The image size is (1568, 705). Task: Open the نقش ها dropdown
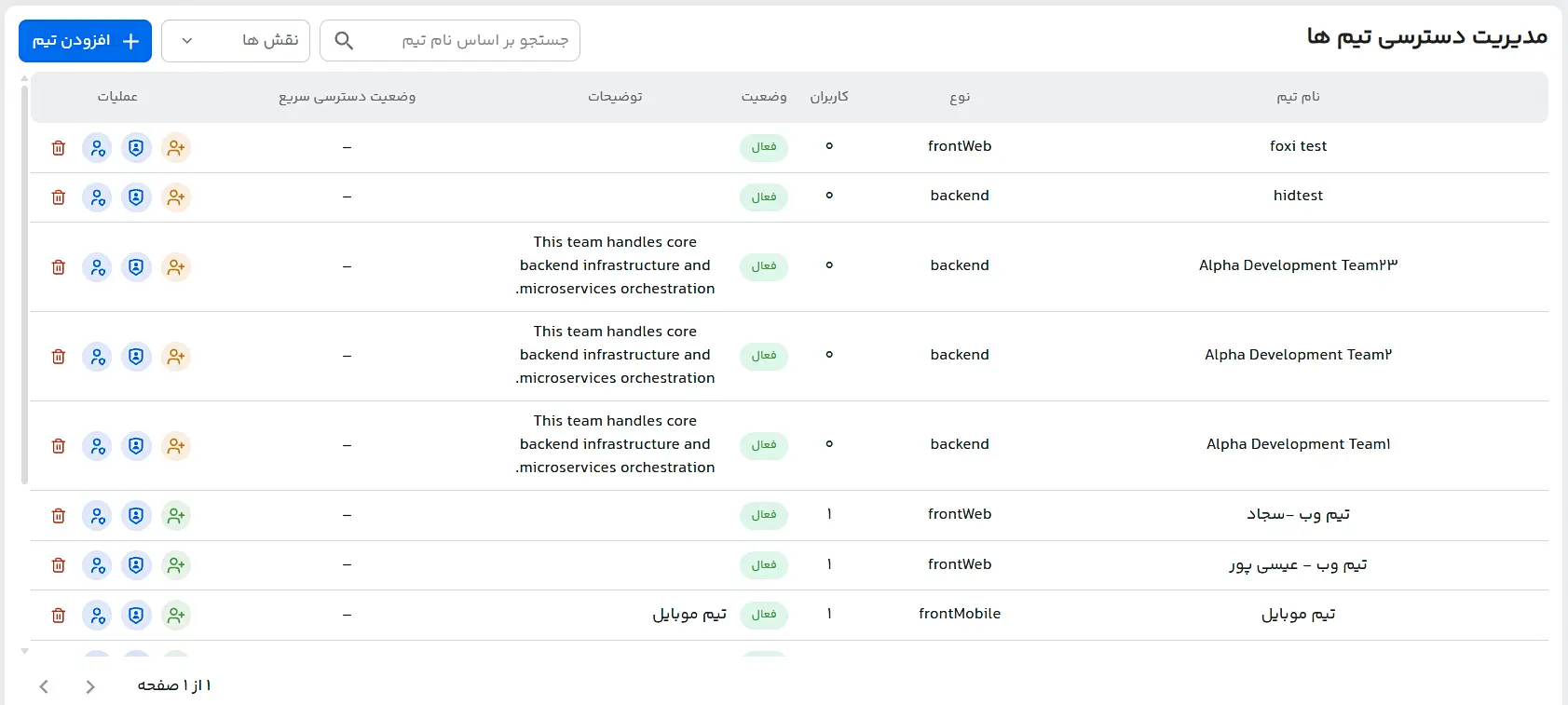tap(236, 41)
